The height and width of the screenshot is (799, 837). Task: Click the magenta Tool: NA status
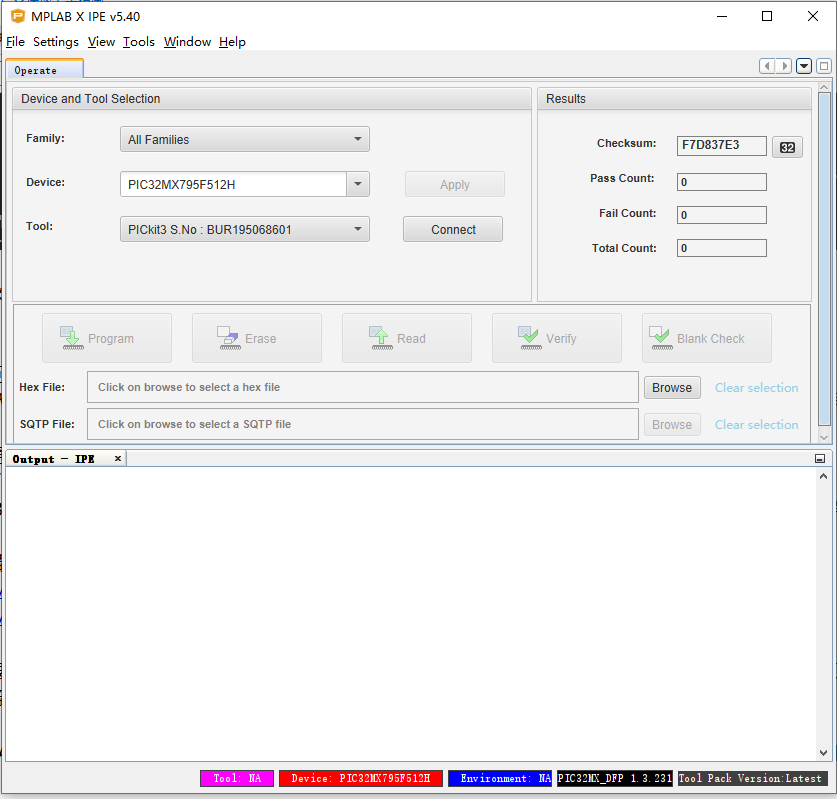[237, 778]
